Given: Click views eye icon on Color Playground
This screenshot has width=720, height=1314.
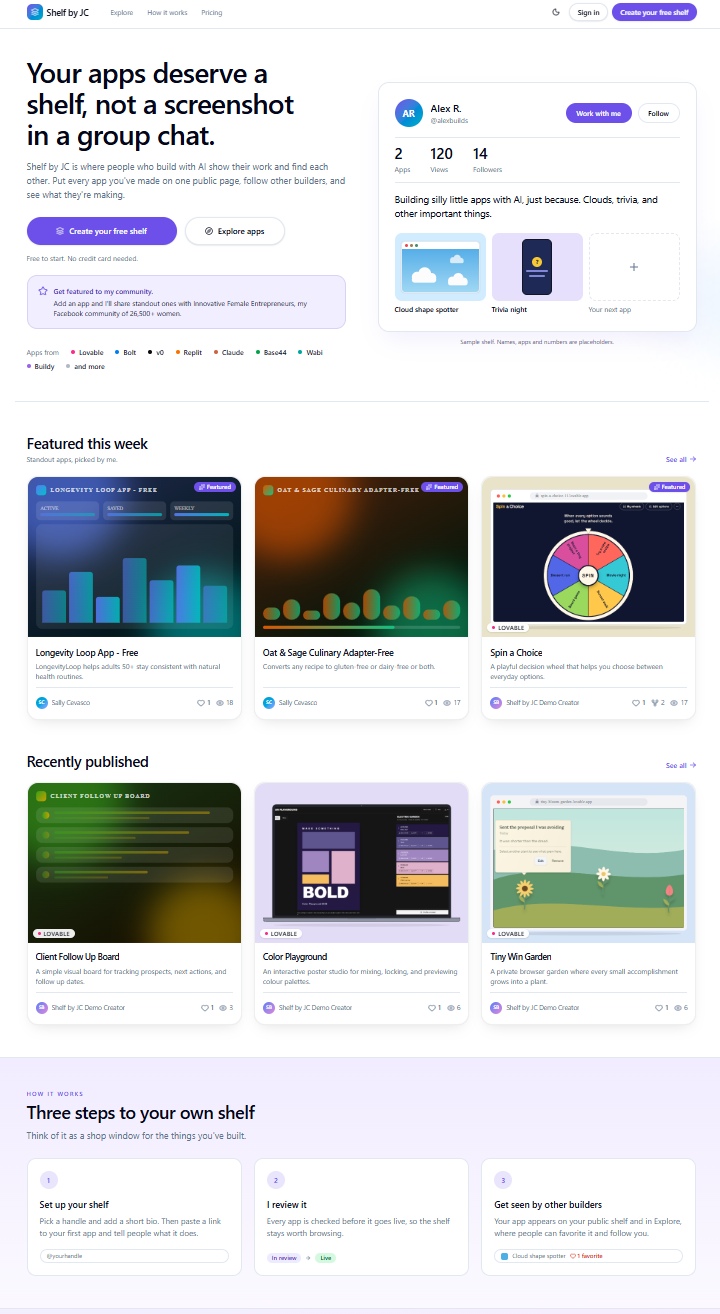Looking at the screenshot, I should point(451,1008).
